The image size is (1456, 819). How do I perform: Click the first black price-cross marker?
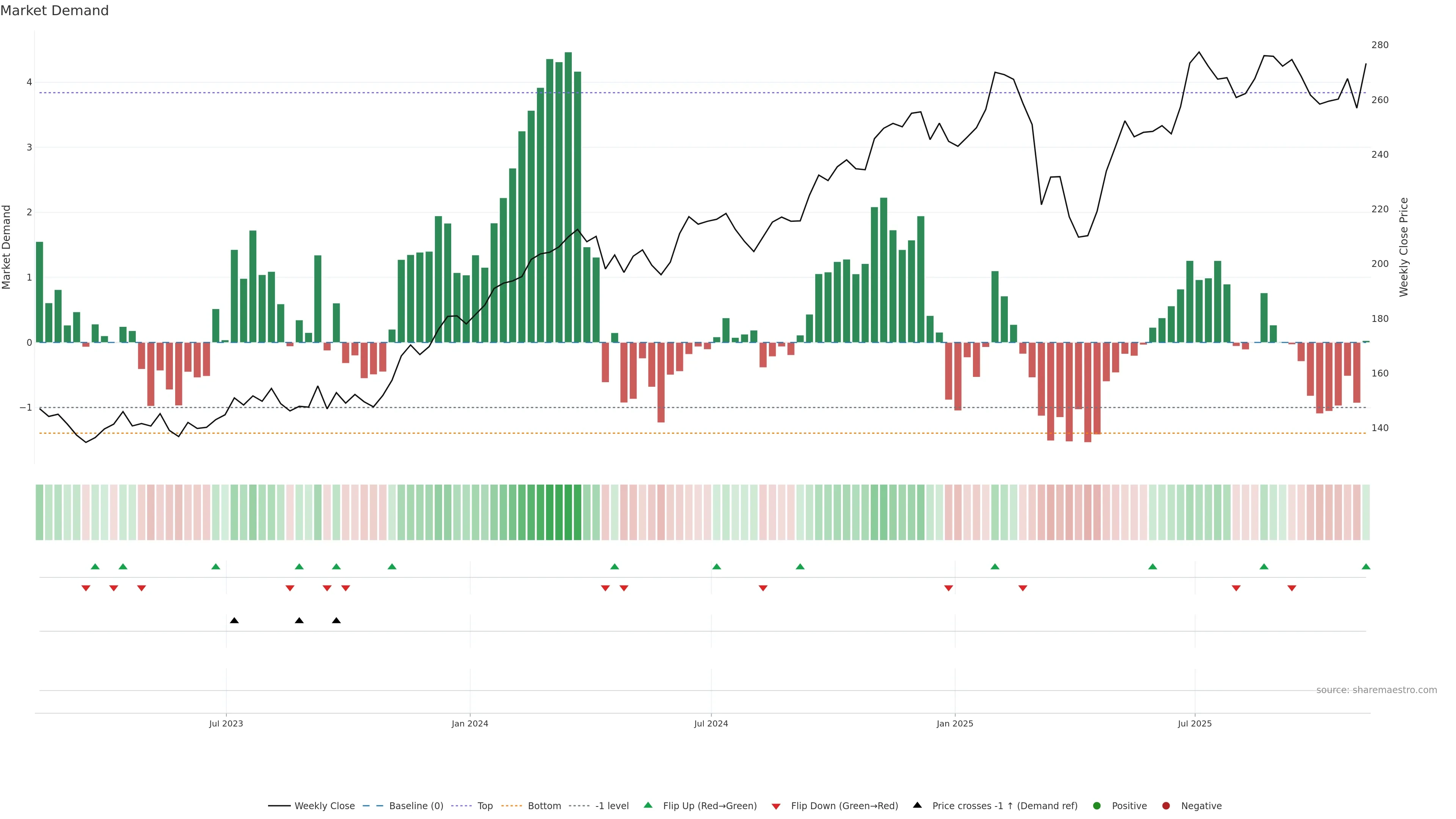(234, 621)
